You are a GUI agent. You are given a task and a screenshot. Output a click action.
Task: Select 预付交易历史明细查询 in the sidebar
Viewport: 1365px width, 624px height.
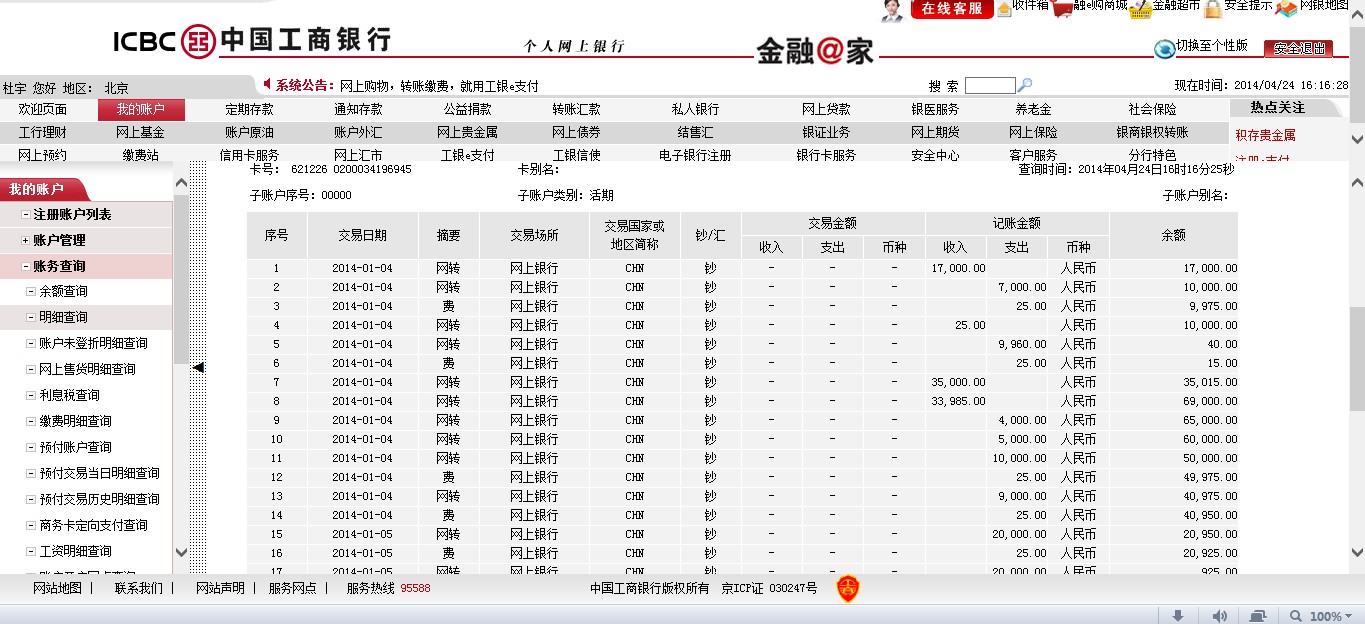point(99,500)
